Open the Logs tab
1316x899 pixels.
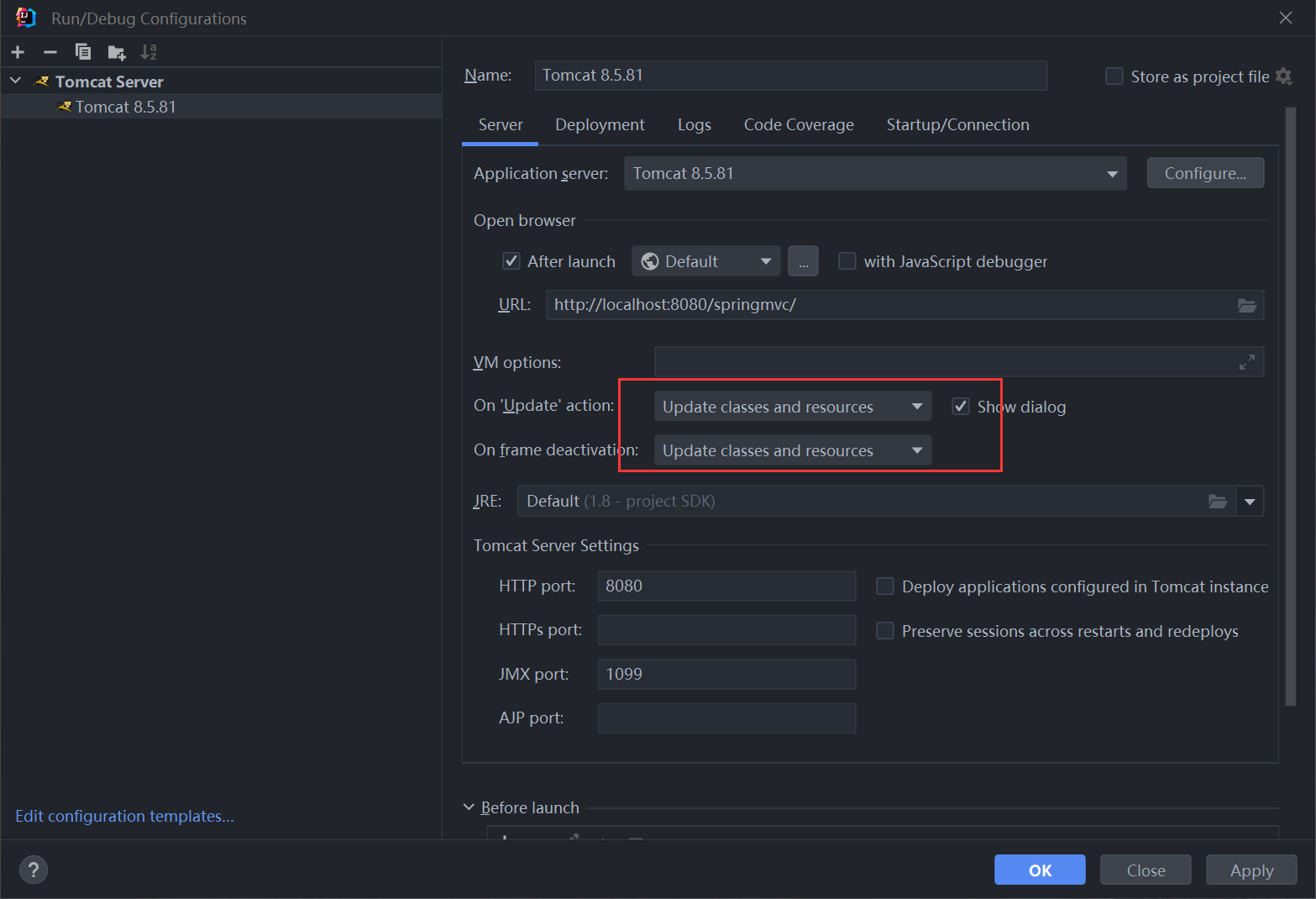pyautogui.click(x=695, y=125)
